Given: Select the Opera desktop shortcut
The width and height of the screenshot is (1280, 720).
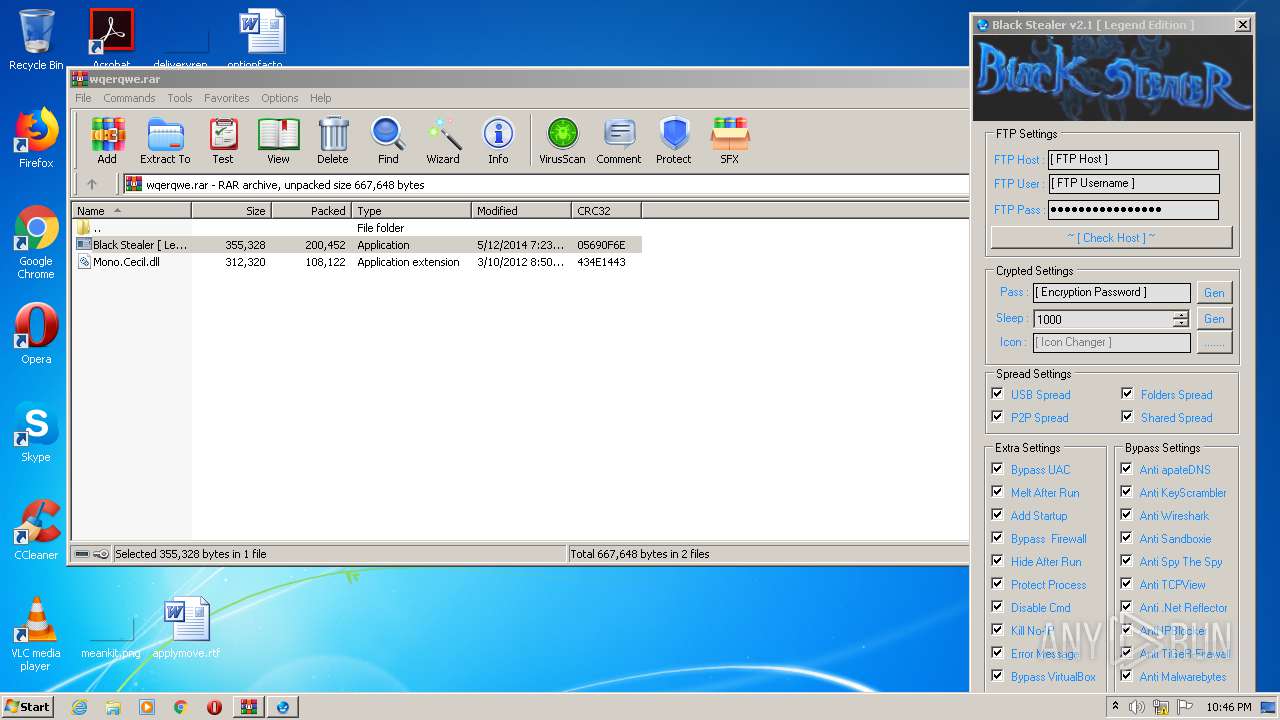Looking at the screenshot, I should [x=36, y=334].
